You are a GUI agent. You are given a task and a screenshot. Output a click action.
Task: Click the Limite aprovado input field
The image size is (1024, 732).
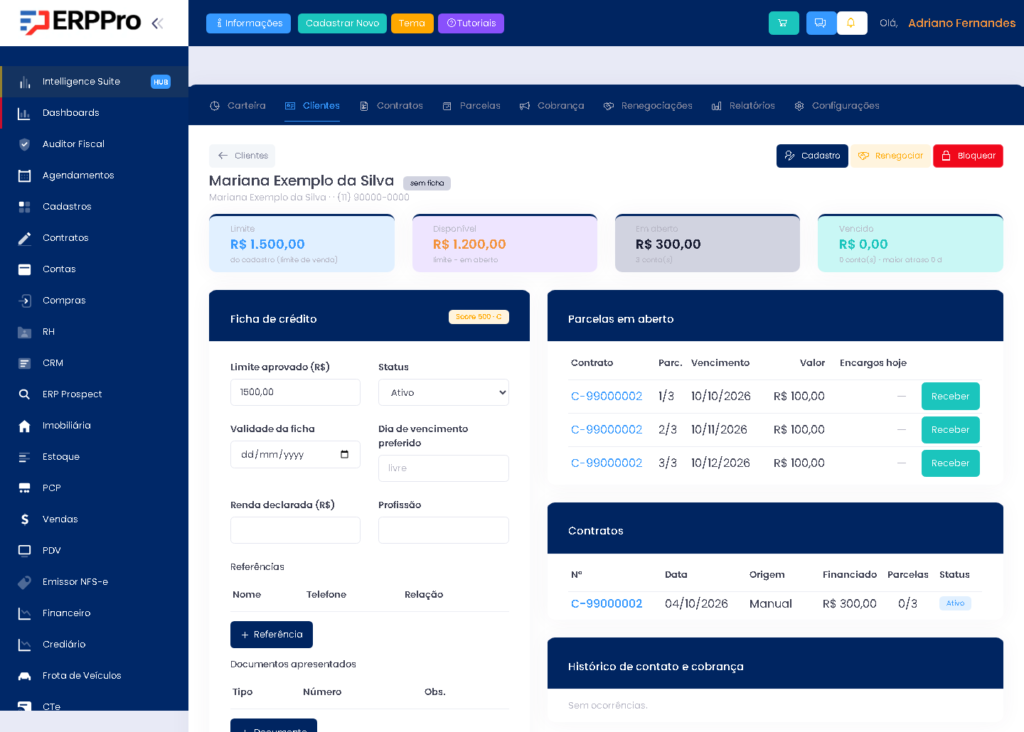pos(295,392)
